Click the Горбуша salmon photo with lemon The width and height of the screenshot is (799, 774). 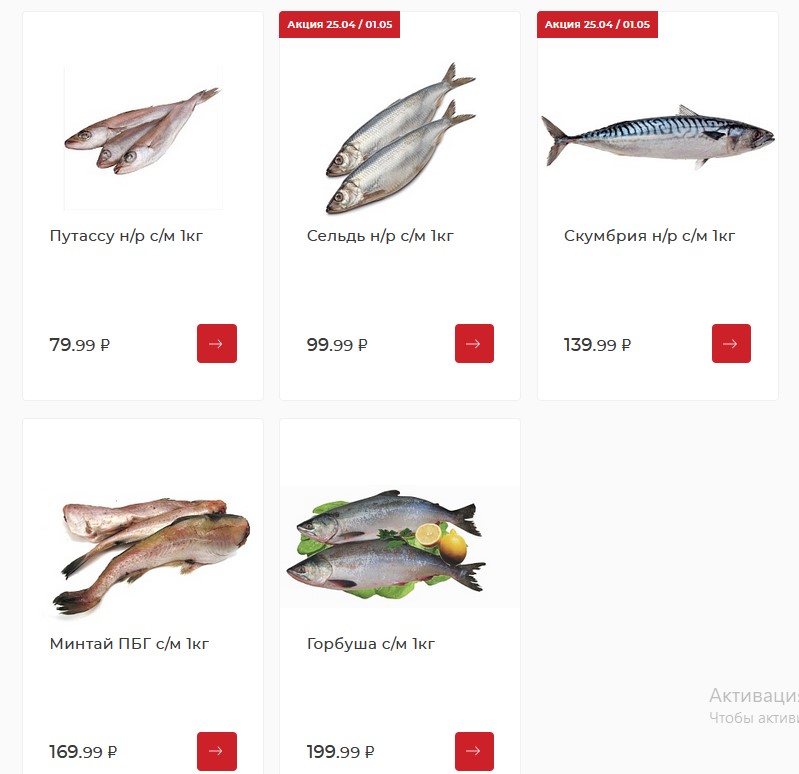pos(386,544)
